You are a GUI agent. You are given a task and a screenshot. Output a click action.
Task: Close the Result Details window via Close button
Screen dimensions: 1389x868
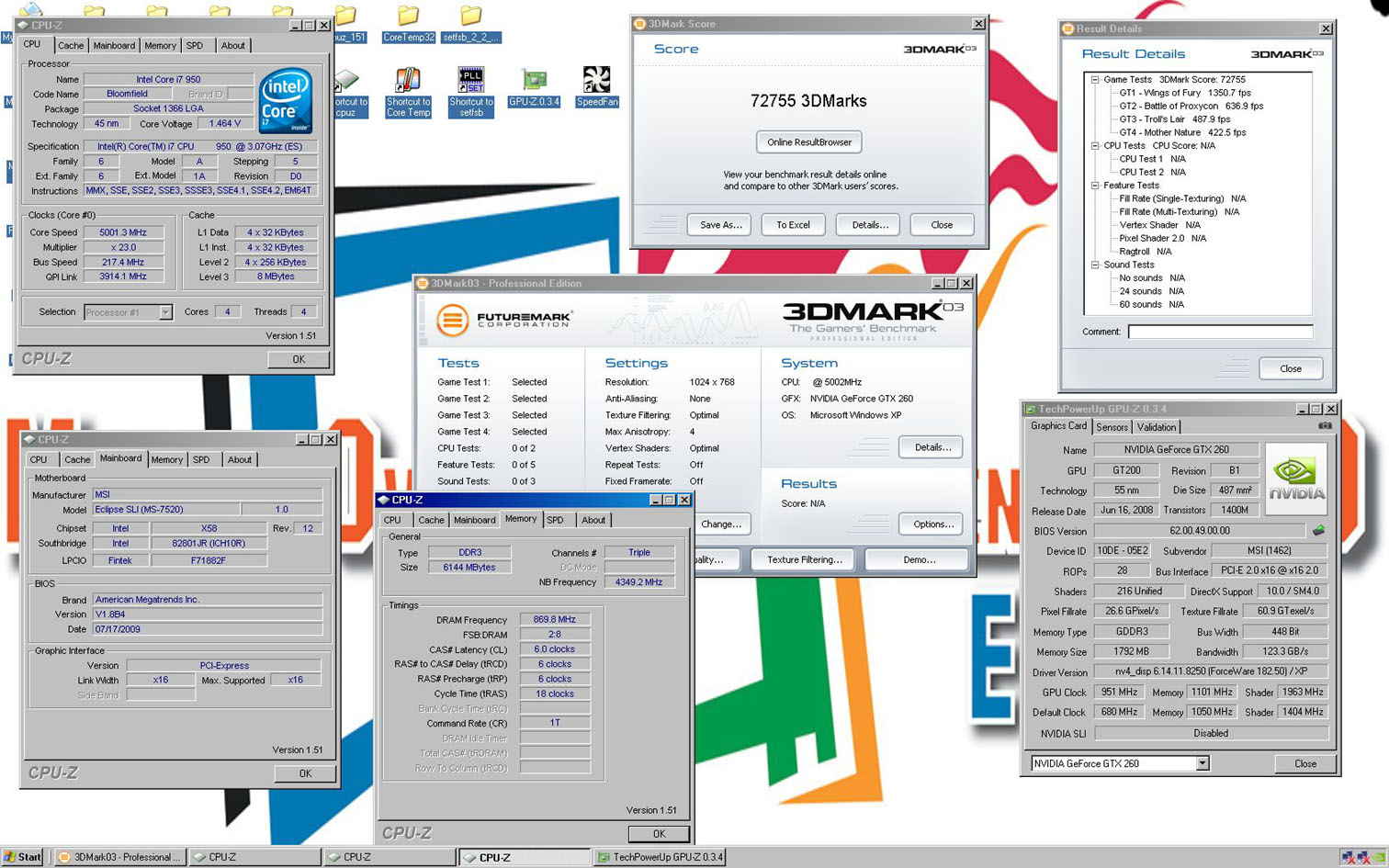coord(1290,368)
